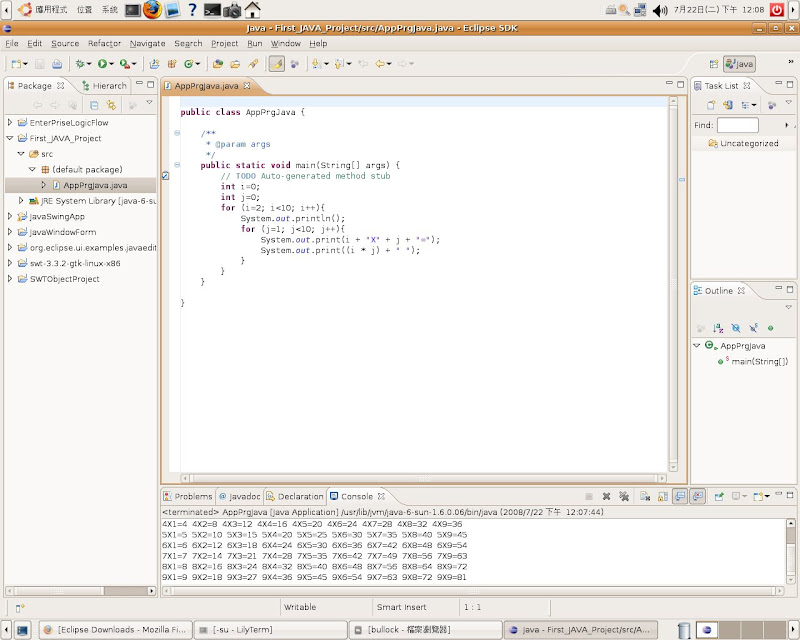Click the Print icon in toolbar
The height and width of the screenshot is (640, 800).
point(56,64)
